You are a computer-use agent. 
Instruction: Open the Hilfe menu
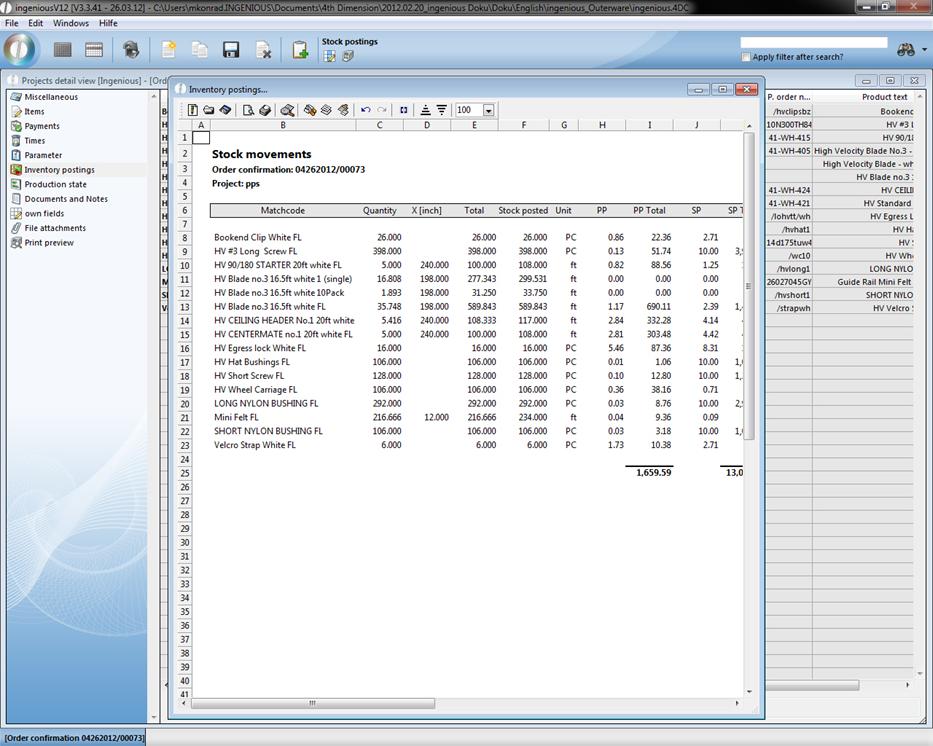(x=108, y=23)
